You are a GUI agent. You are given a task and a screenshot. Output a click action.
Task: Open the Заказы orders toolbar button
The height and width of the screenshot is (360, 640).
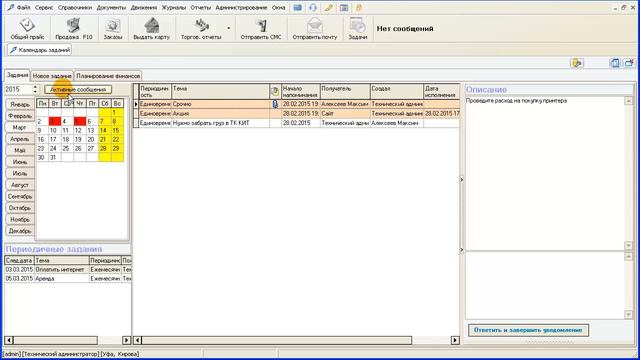[x=113, y=29]
